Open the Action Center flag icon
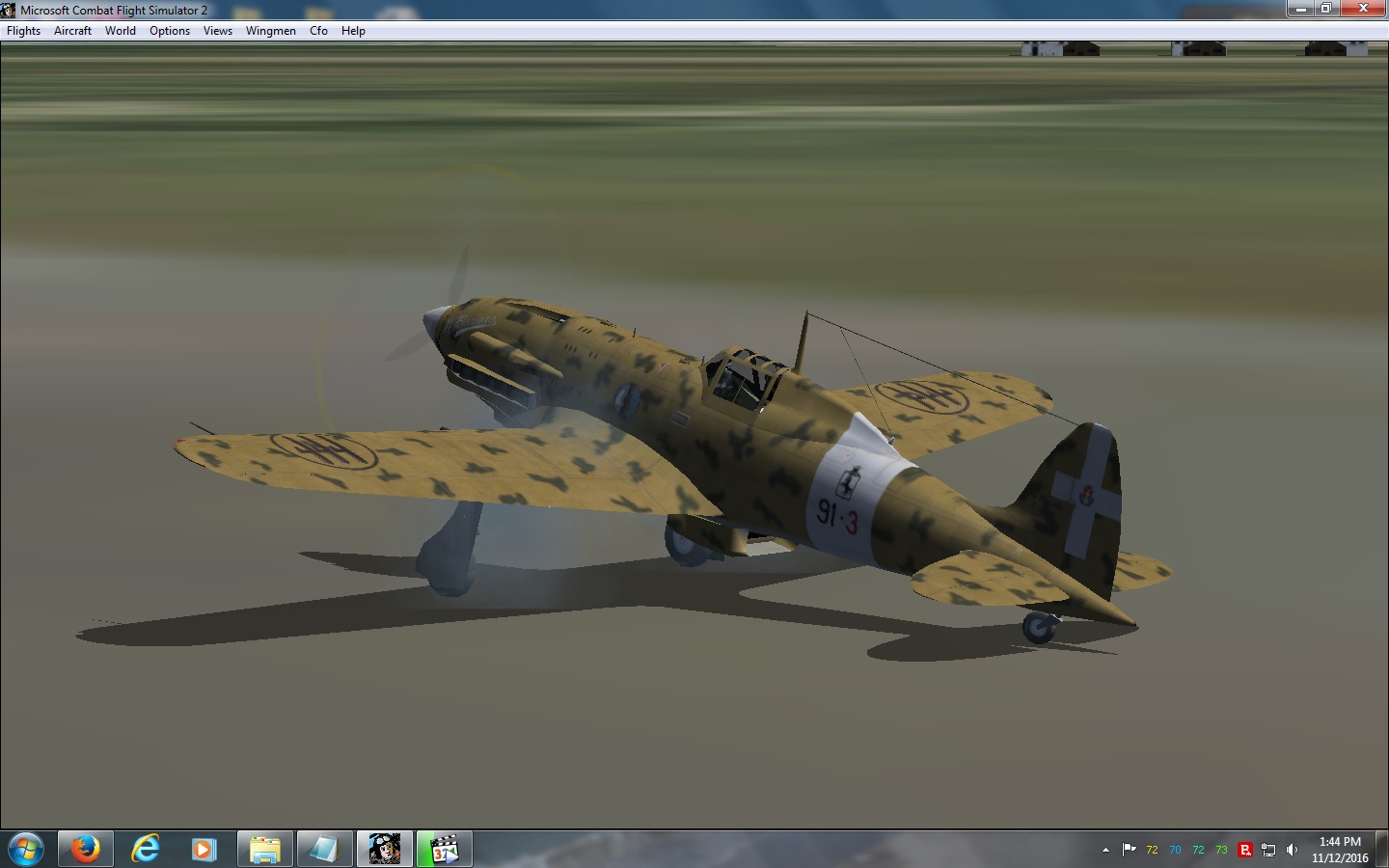 (x=1129, y=850)
